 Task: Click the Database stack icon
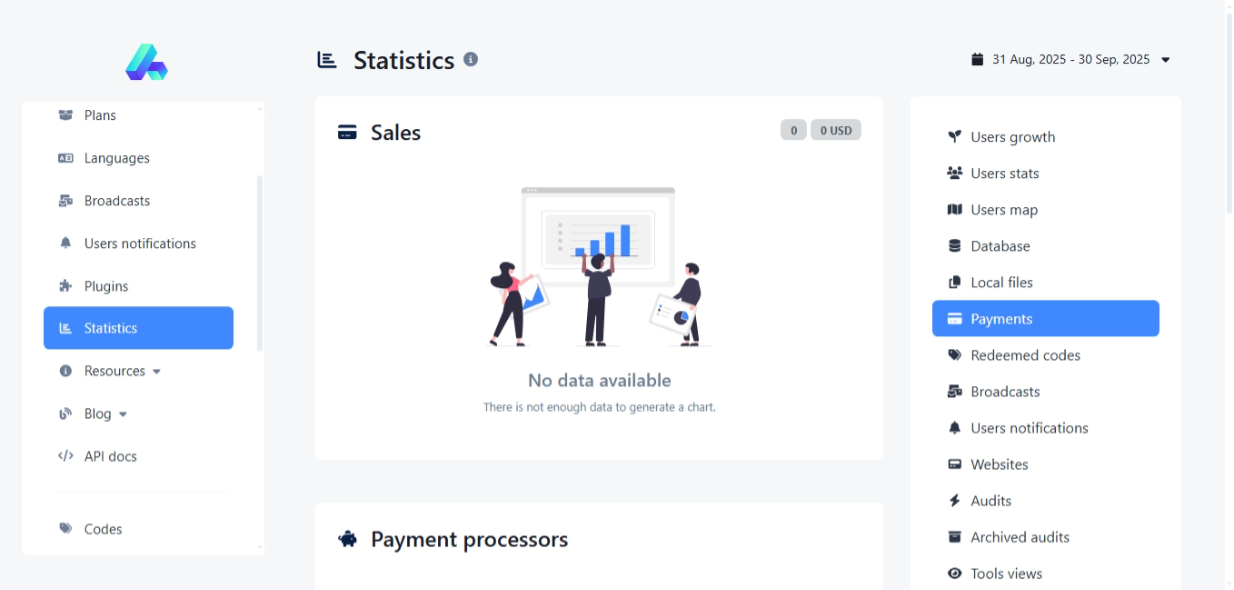point(954,246)
